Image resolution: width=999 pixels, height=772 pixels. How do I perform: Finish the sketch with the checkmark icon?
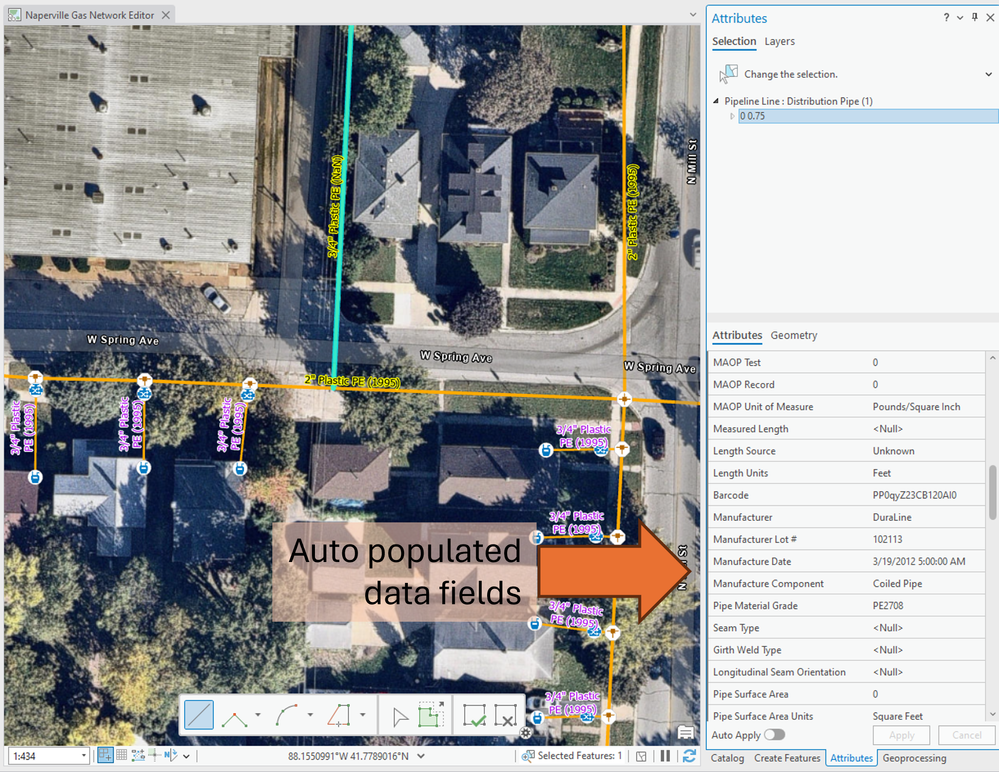click(474, 716)
